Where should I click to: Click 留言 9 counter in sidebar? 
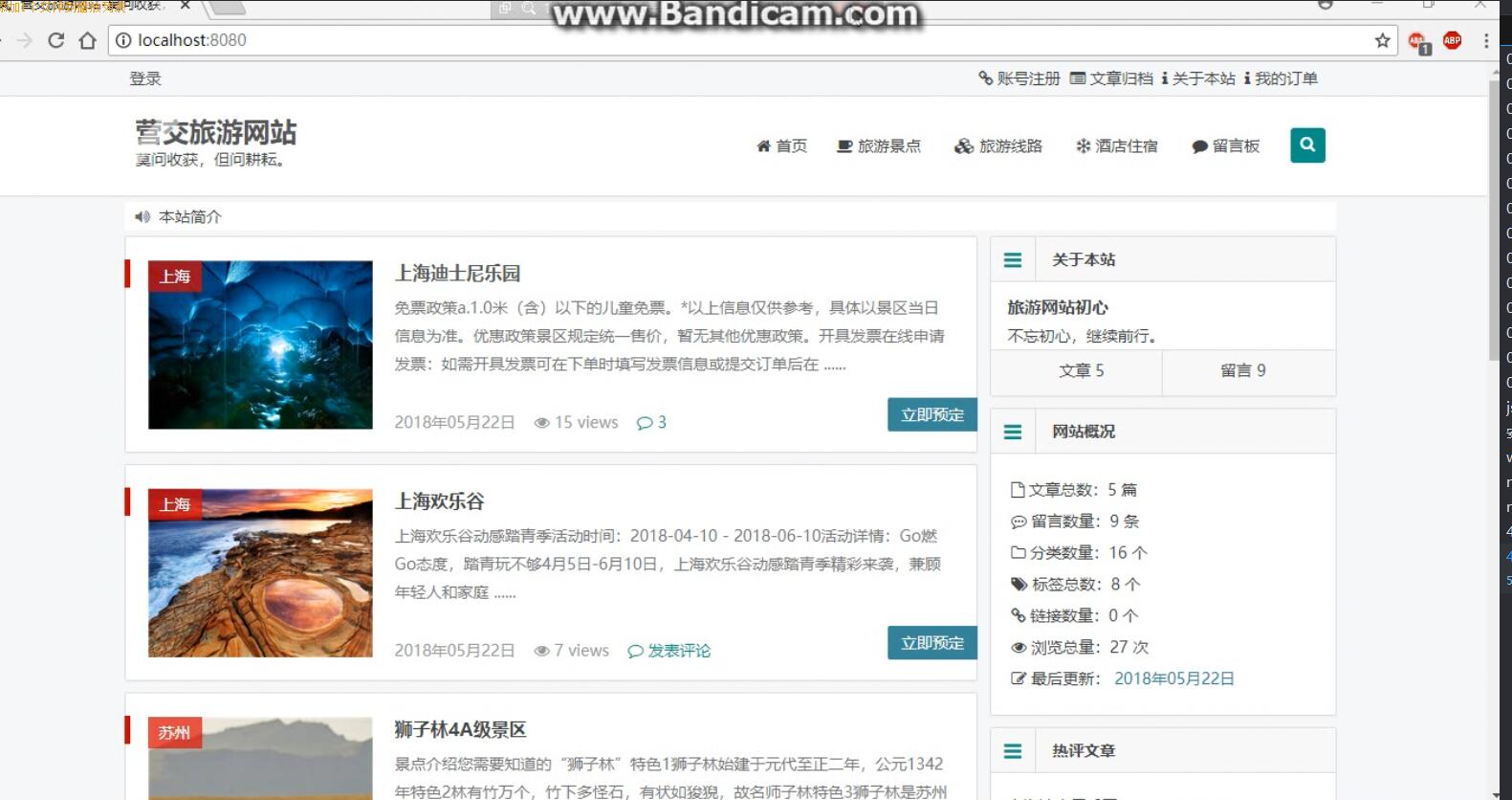[1243, 370]
